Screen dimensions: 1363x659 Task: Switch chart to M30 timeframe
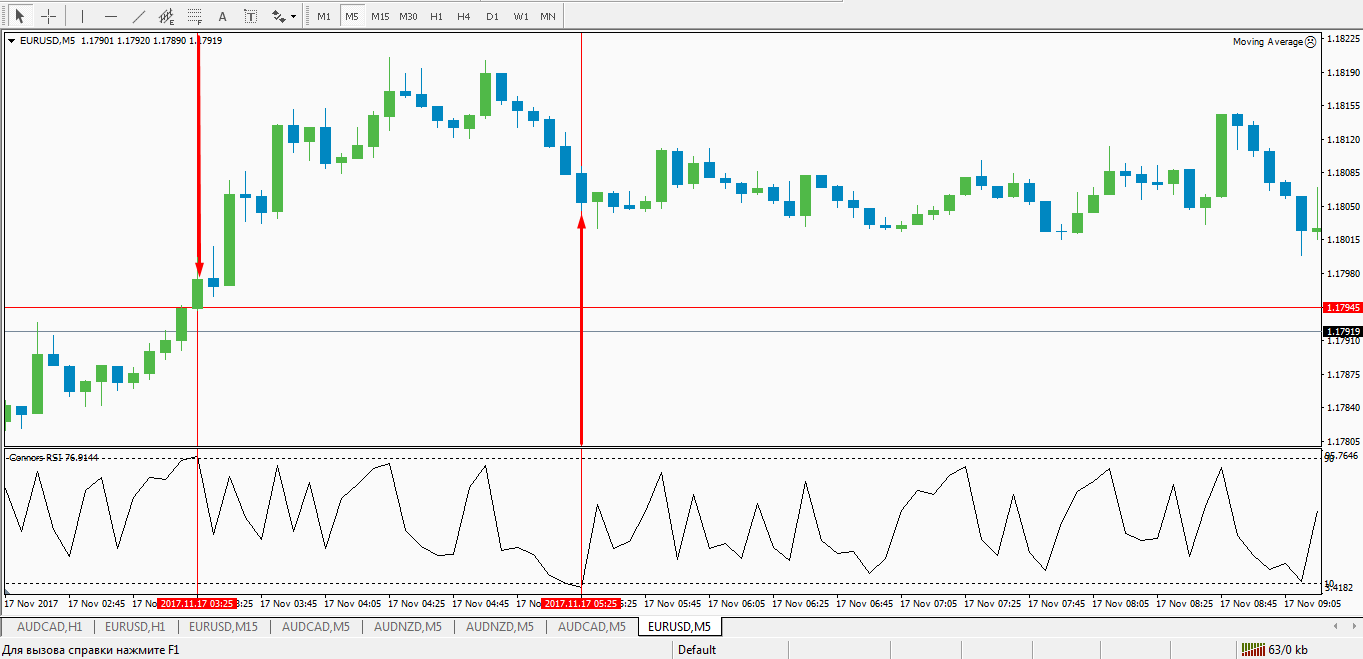pyautogui.click(x=408, y=16)
